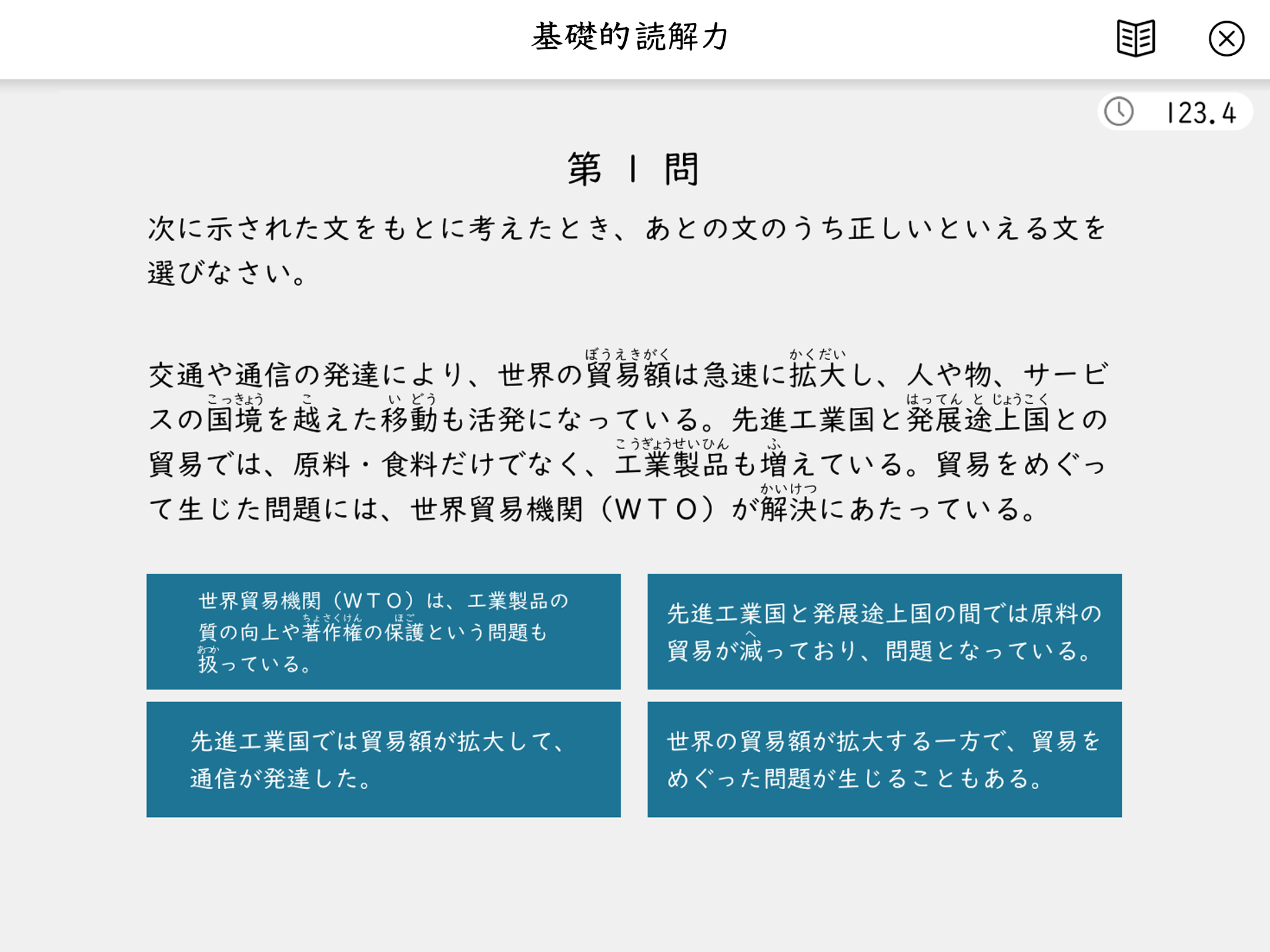Click the 基礎的読解力 page title

[630, 37]
